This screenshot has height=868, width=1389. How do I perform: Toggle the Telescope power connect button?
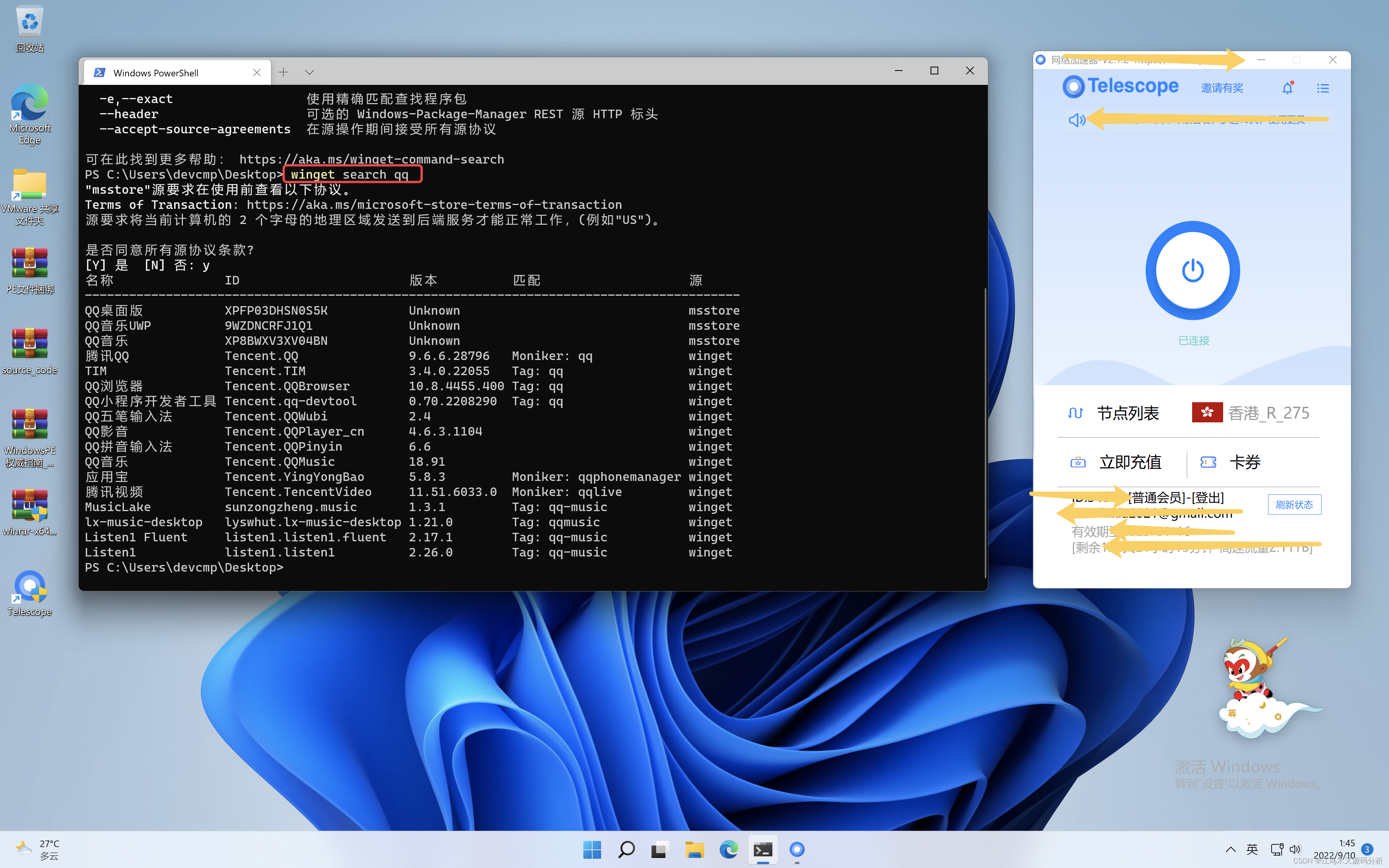click(1192, 270)
